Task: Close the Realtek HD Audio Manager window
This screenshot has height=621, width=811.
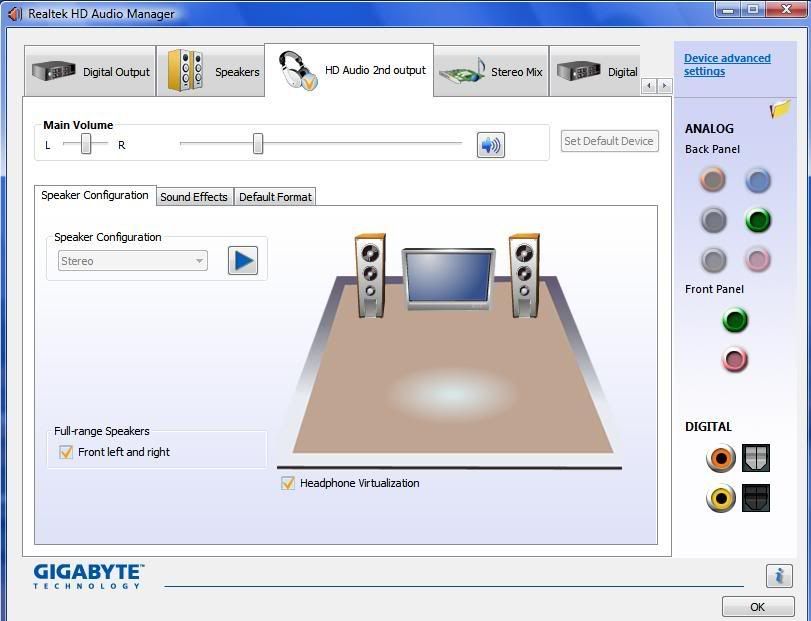Action: (x=786, y=9)
